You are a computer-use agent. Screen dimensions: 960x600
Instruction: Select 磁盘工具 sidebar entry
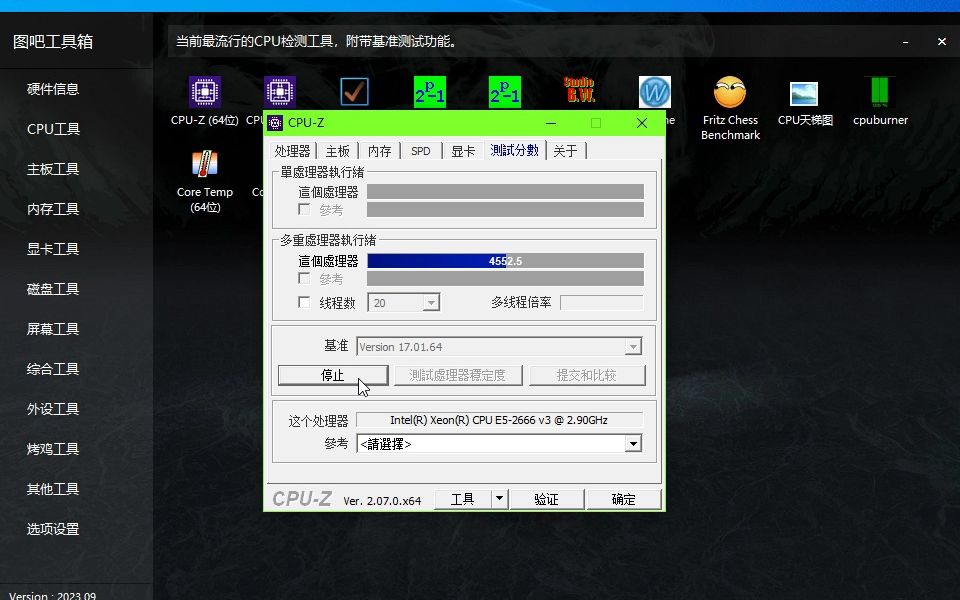point(53,289)
